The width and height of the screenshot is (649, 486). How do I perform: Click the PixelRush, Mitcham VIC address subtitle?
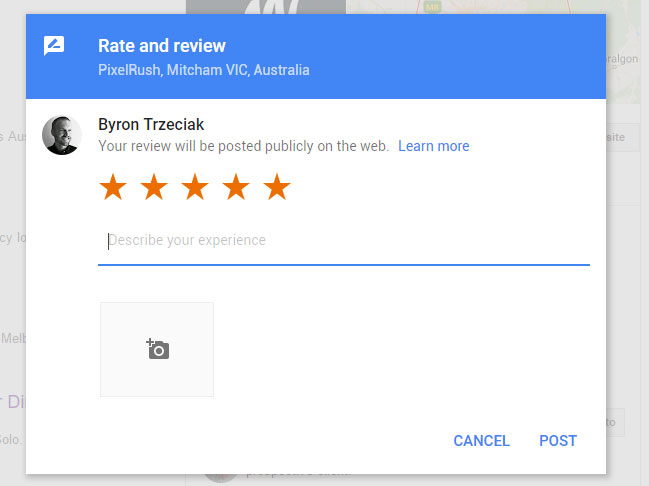click(x=204, y=71)
